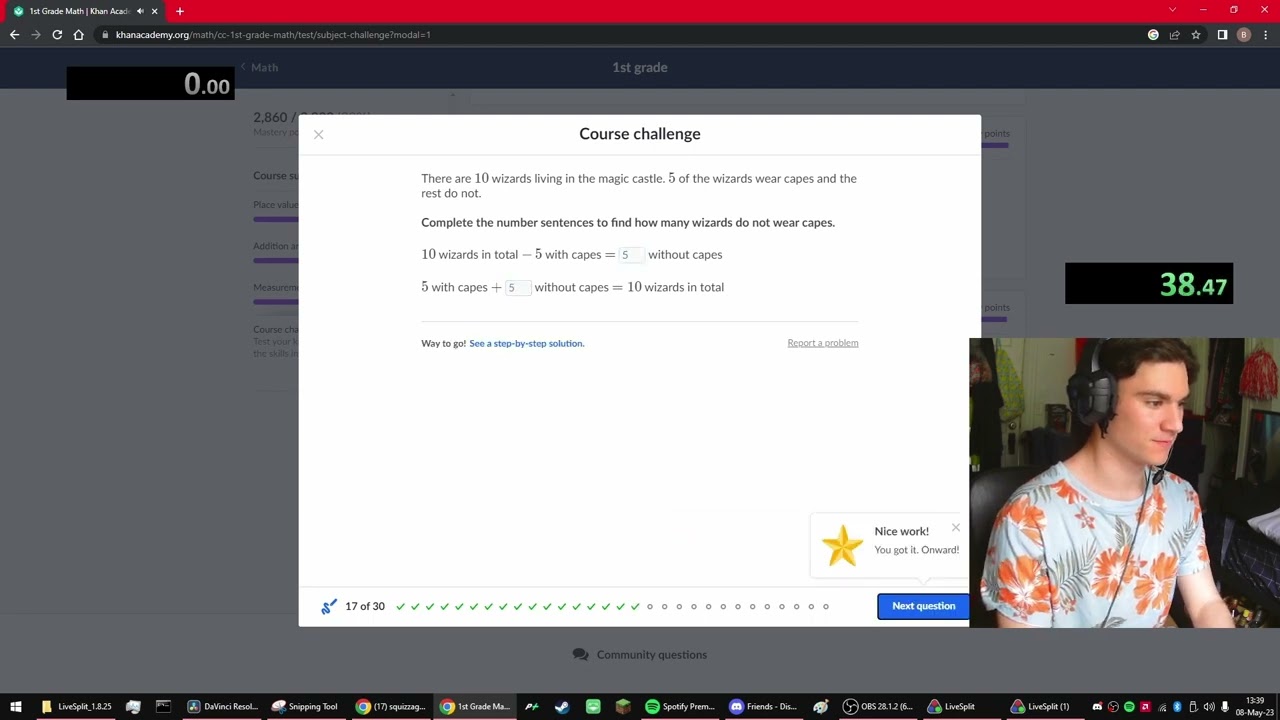Bookmark this page with the star icon
Image resolution: width=1280 pixels, height=720 pixels.
click(1196, 35)
